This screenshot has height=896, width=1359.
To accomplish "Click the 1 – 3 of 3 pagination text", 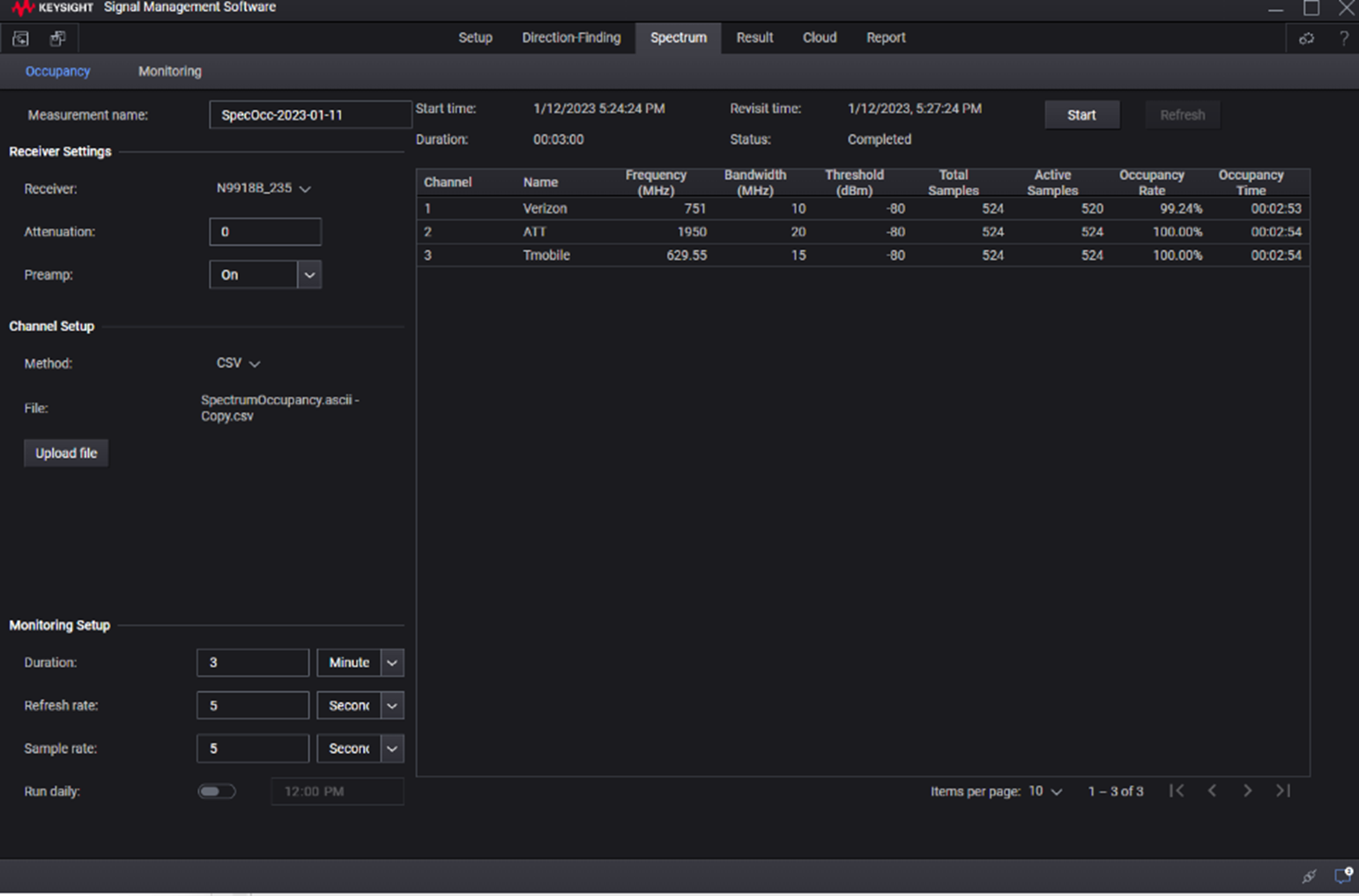I will pos(1116,791).
